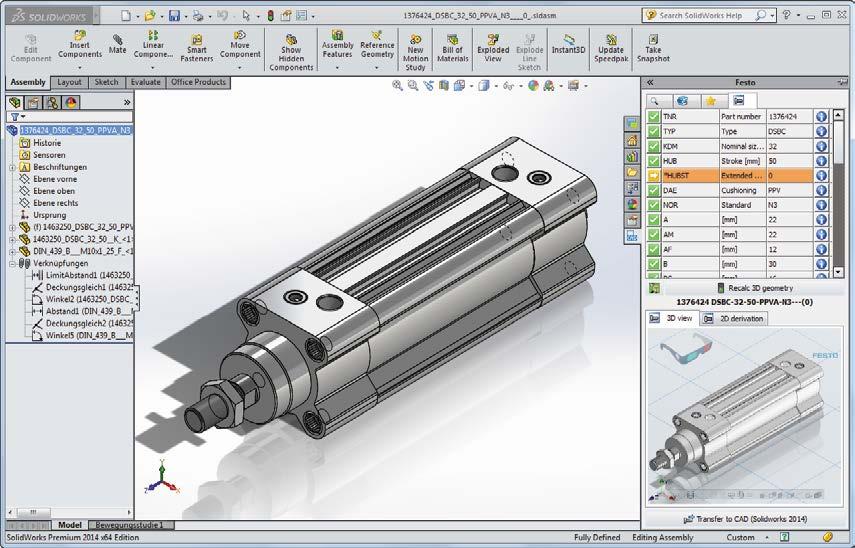Screen dimensions: 855x548
Task: Open the Insert Components dropdown arrow
Action: click(80, 68)
